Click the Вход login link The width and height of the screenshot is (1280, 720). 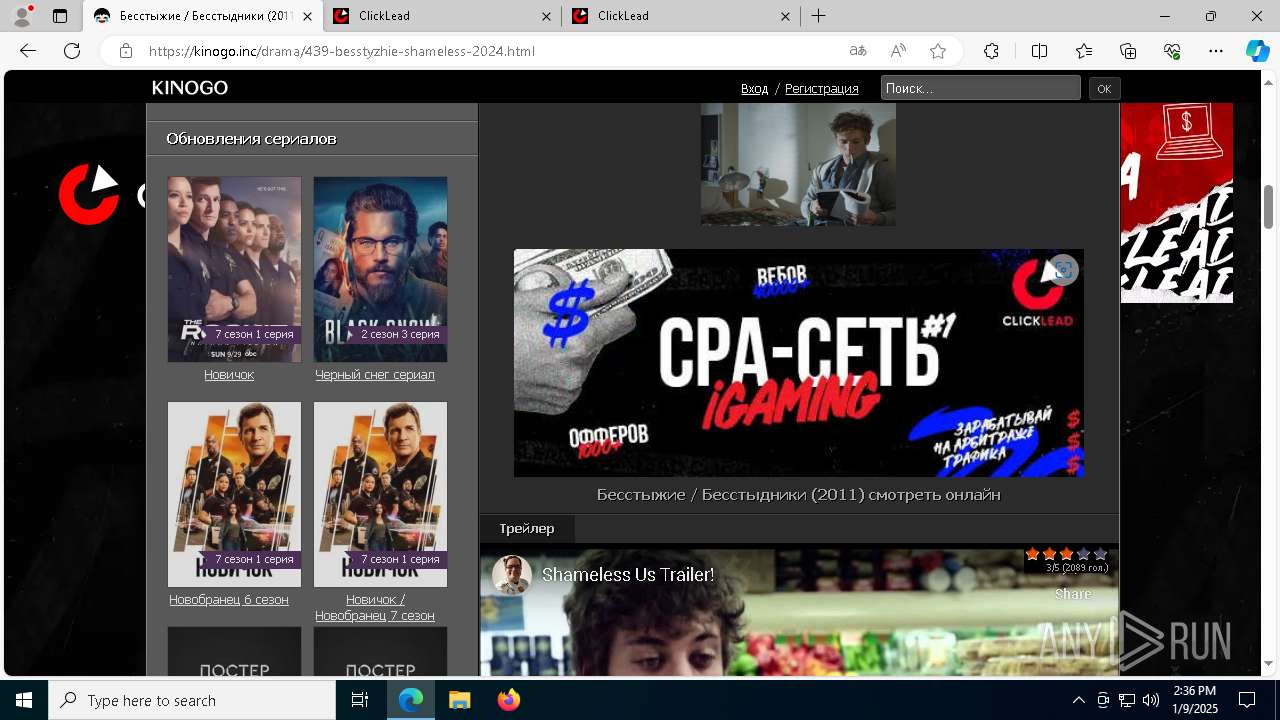coord(754,89)
